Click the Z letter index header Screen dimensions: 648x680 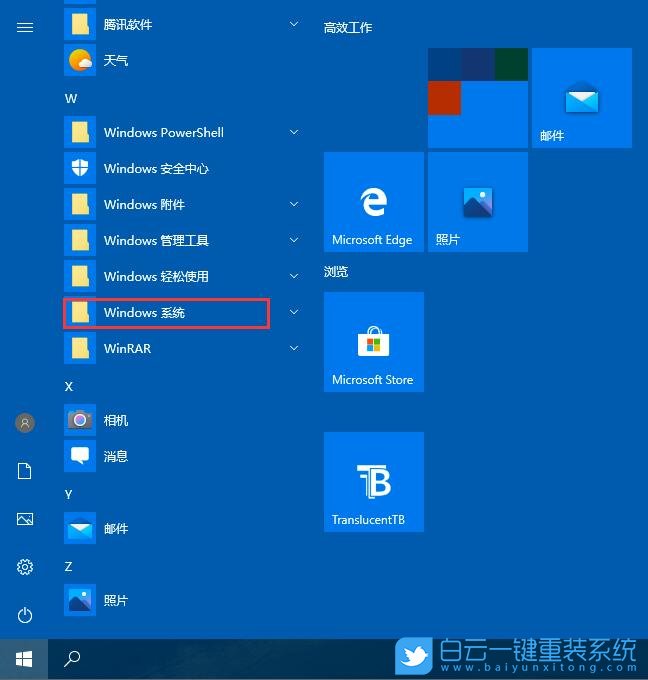pyautogui.click(x=68, y=566)
